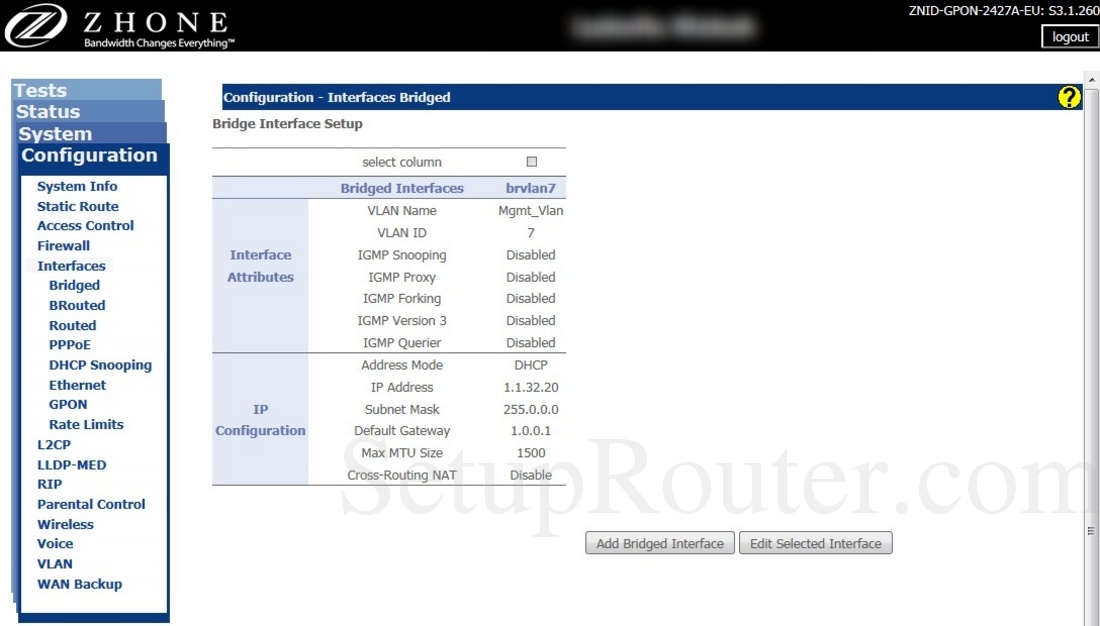Open the Status menu section
Image resolution: width=1100 pixels, height=626 pixels.
tap(46, 111)
